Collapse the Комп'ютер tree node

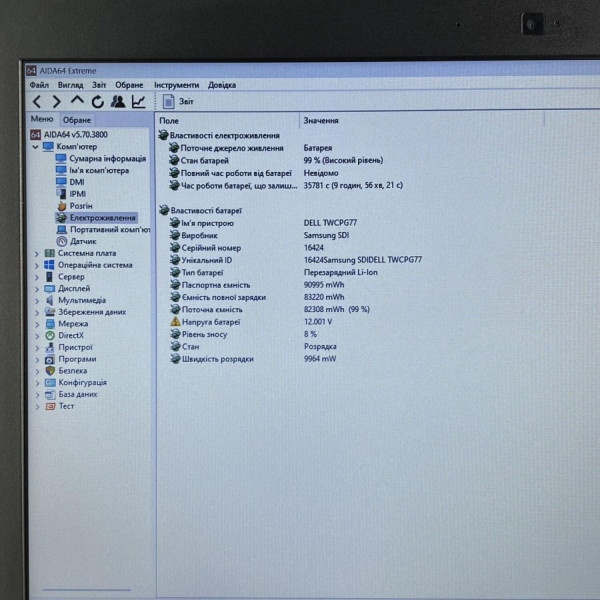(x=35, y=147)
